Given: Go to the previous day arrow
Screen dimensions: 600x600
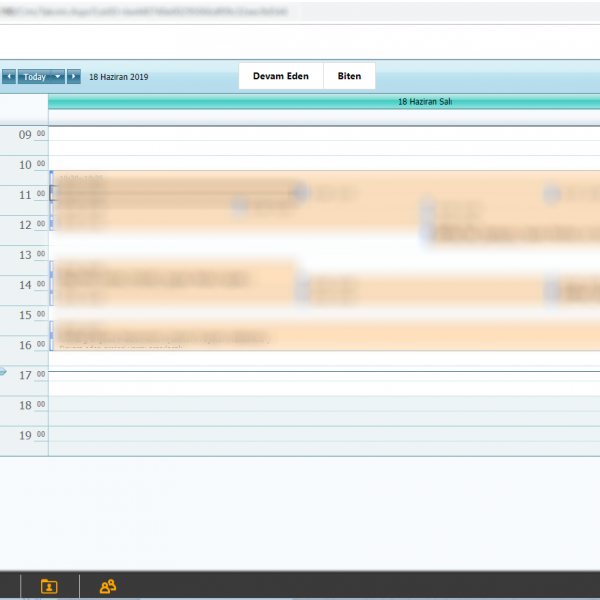Looking at the screenshot, I should pyautogui.click(x=8, y=77).
